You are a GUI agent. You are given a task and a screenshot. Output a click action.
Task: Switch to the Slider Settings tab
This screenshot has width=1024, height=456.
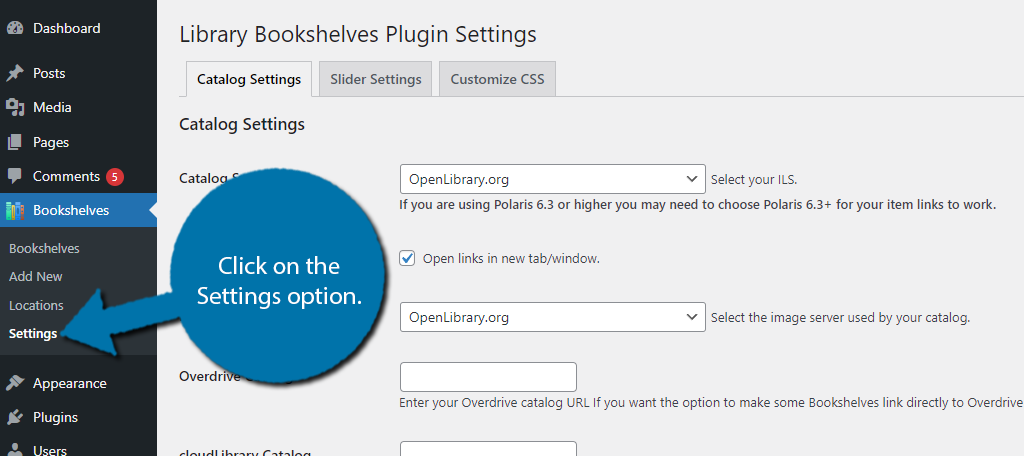point(376,80)
